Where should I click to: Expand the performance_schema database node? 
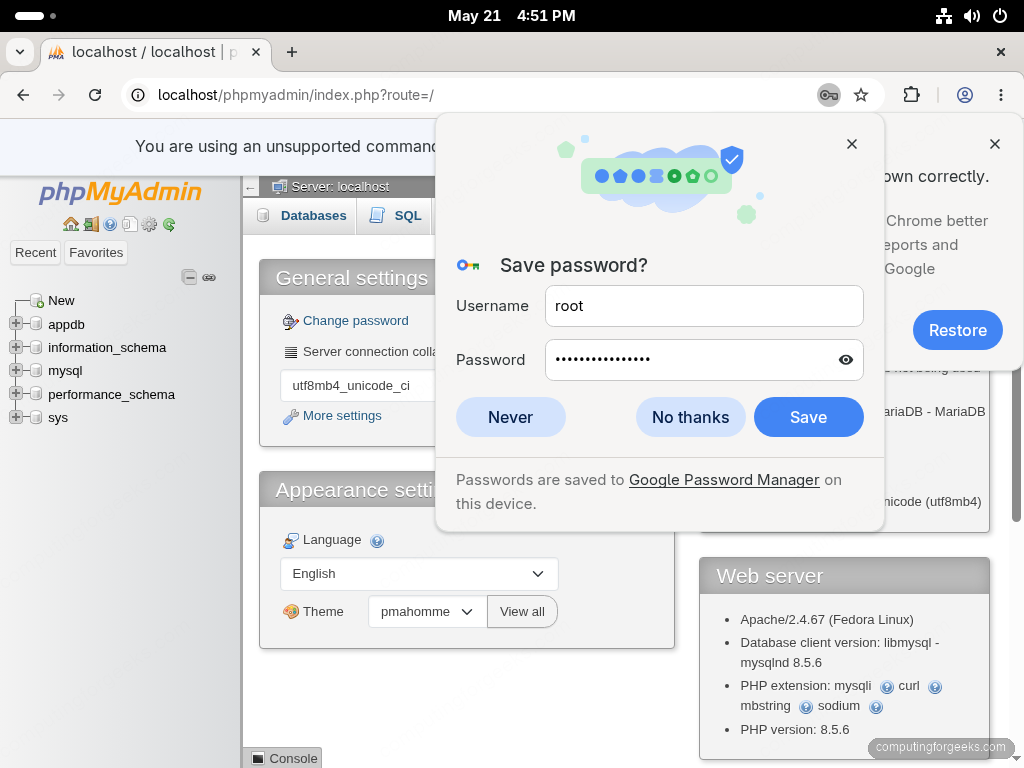(16, 393)
